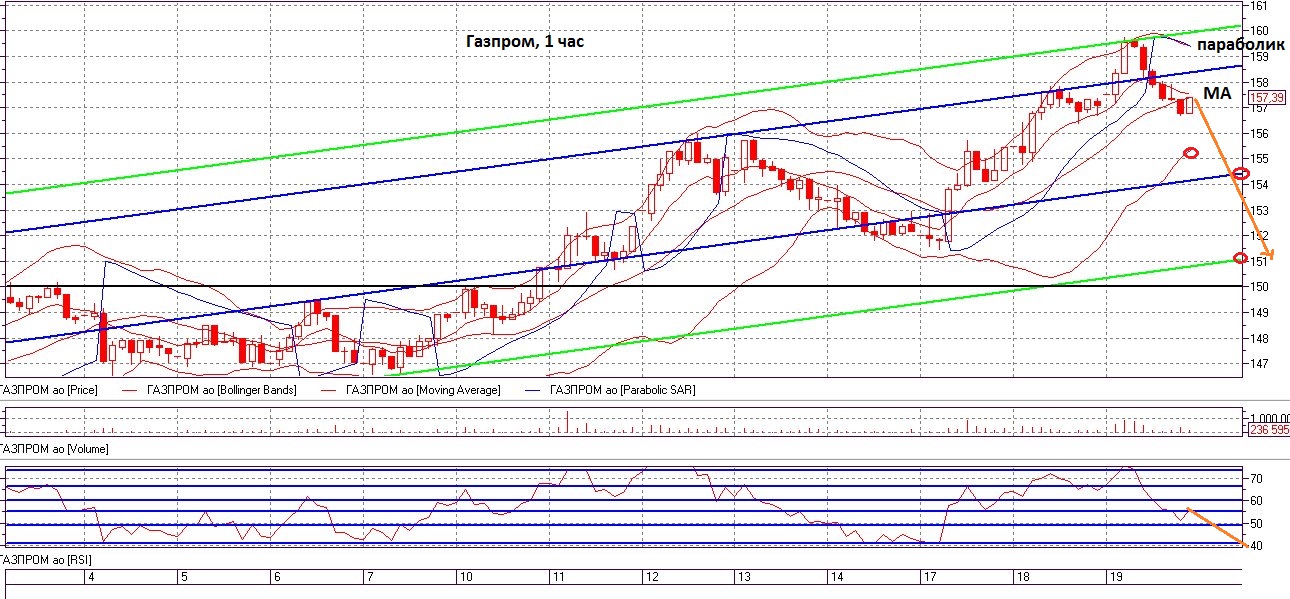1290x599 pixels.
Task: Click date label 14 on time axis
Action: [x=836, y=577]
